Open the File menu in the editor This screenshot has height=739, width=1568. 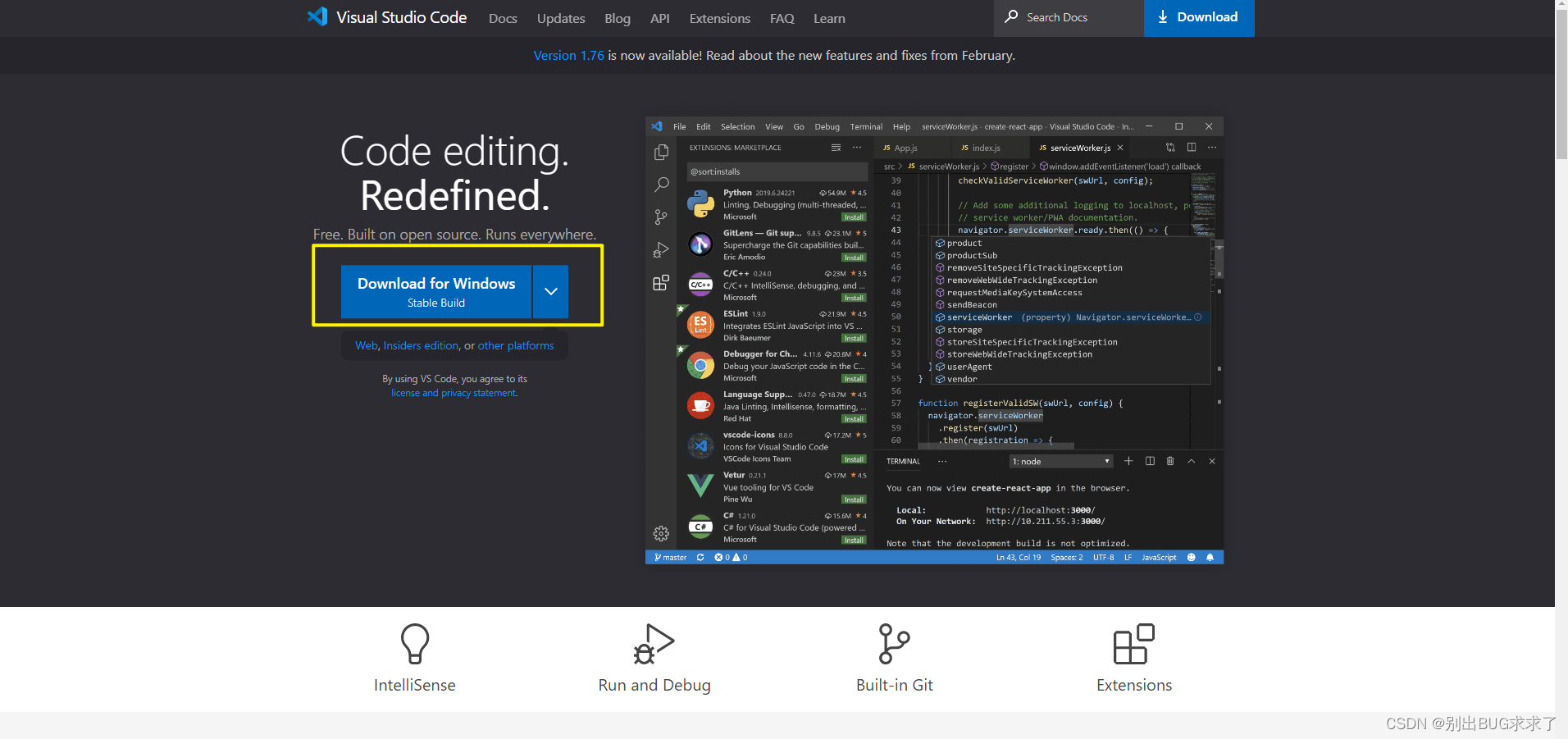tap(680, 127)
